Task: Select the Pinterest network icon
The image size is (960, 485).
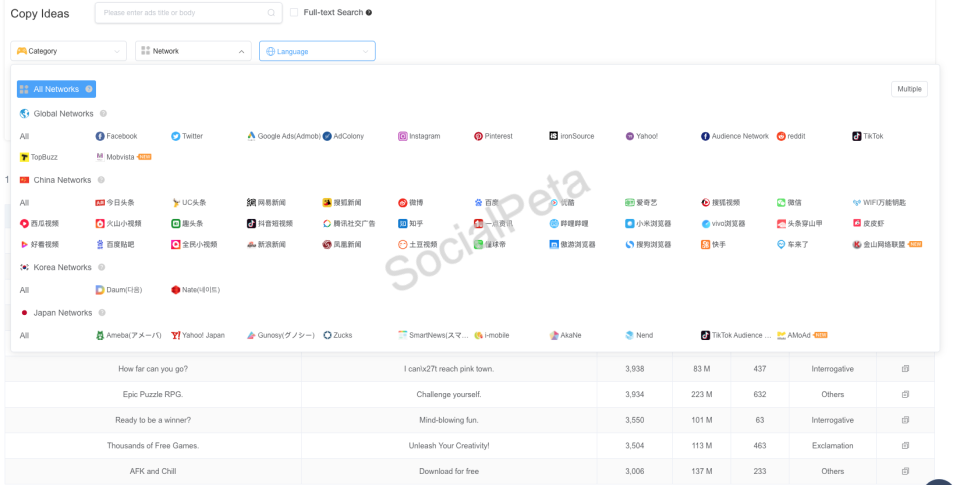Action: 478,136
